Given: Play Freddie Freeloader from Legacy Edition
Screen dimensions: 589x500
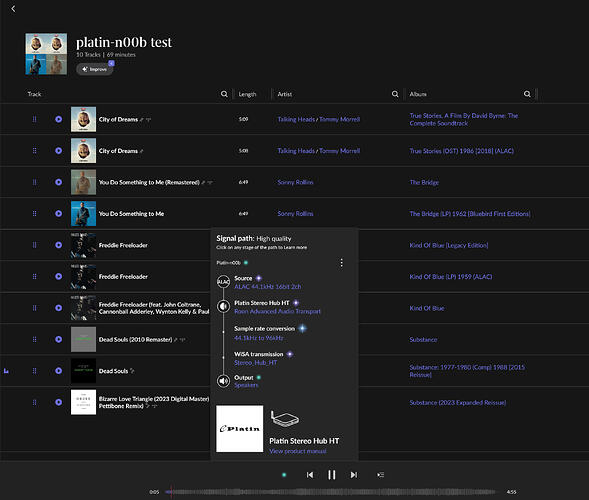Looking at the screenshot, I should pos(59,245).
